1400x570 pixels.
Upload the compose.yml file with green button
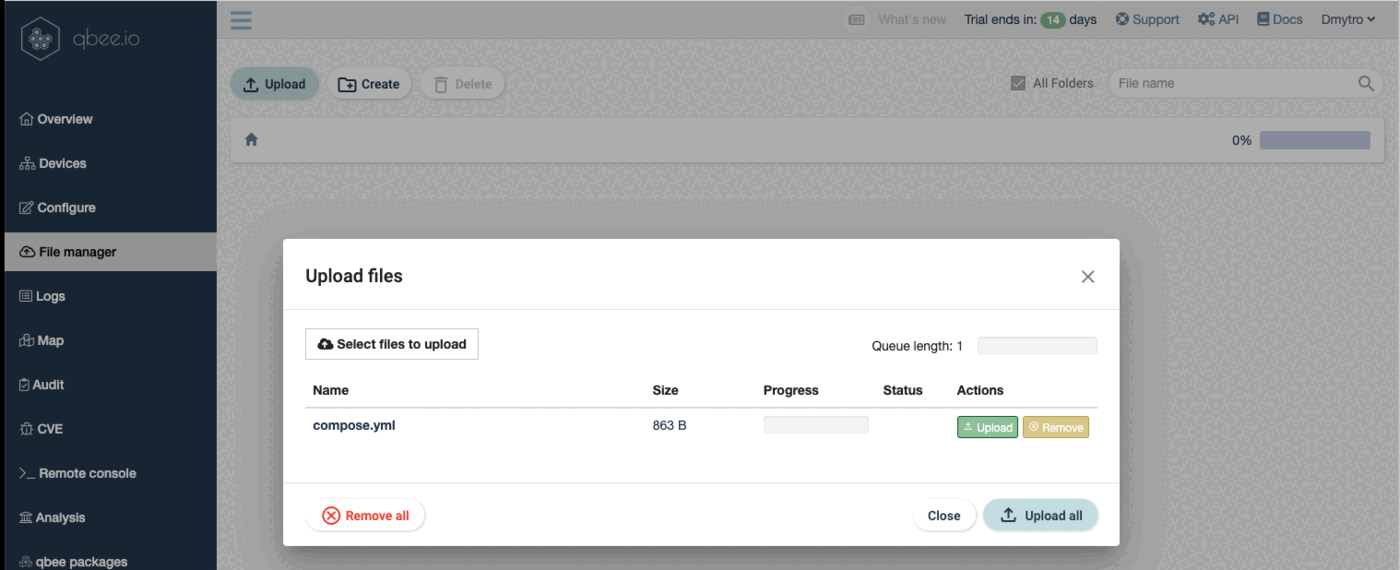point(987,427)
